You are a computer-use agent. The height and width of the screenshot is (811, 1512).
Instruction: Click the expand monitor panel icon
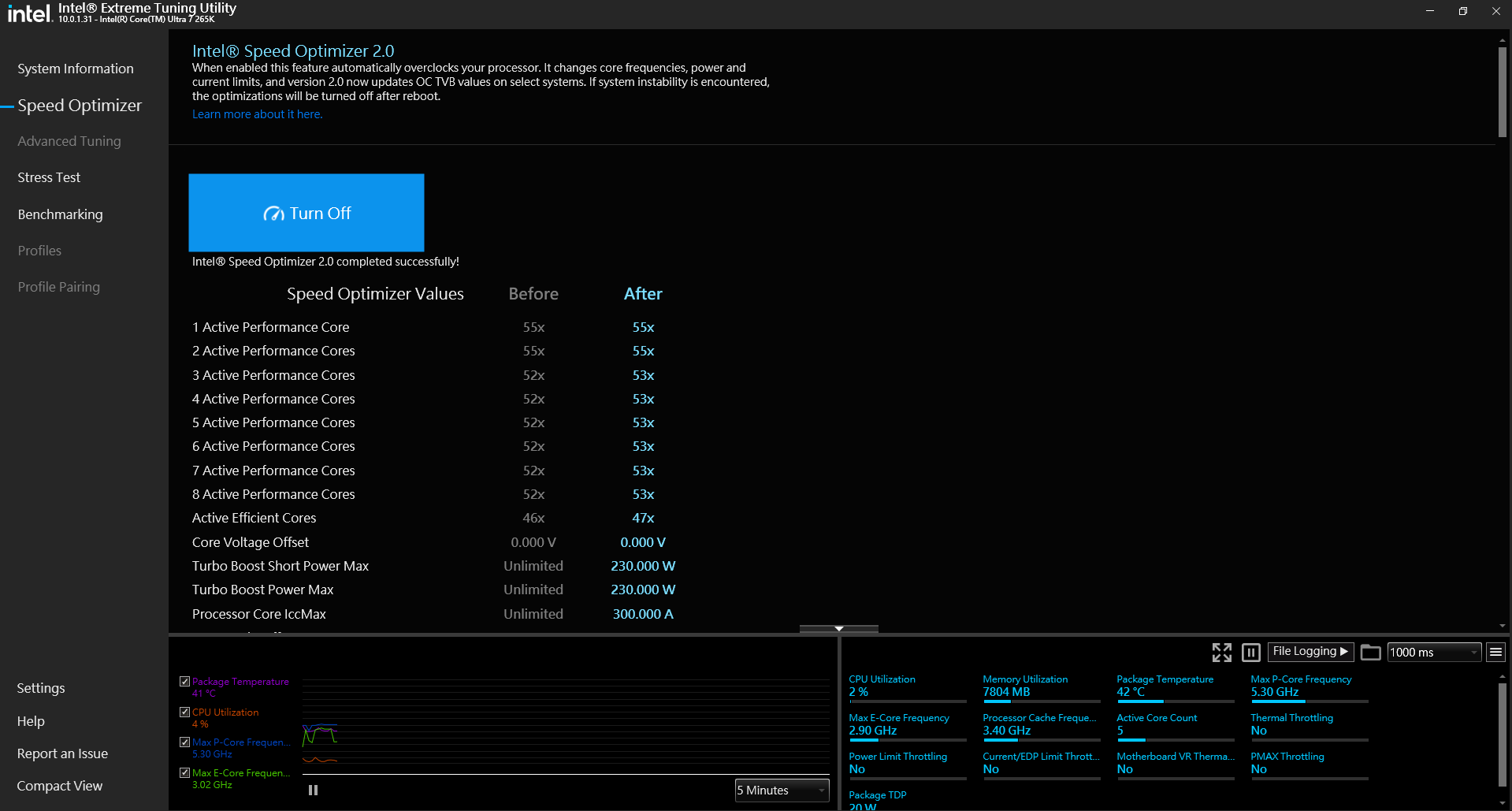1221,652
